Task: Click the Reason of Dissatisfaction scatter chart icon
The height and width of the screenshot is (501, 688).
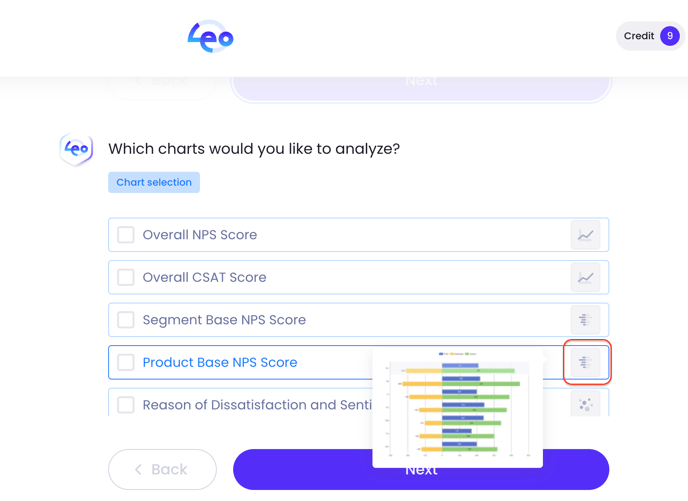Action: click(x=585, y=404)
